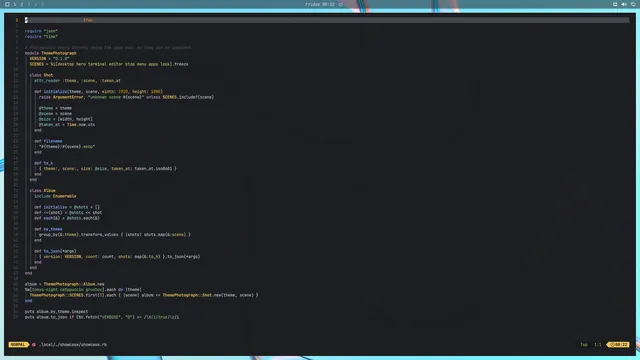Click the puts album.to_json if ENV.fetch line
This screenshot has width=640, height=360.
(x=102, y=317)
